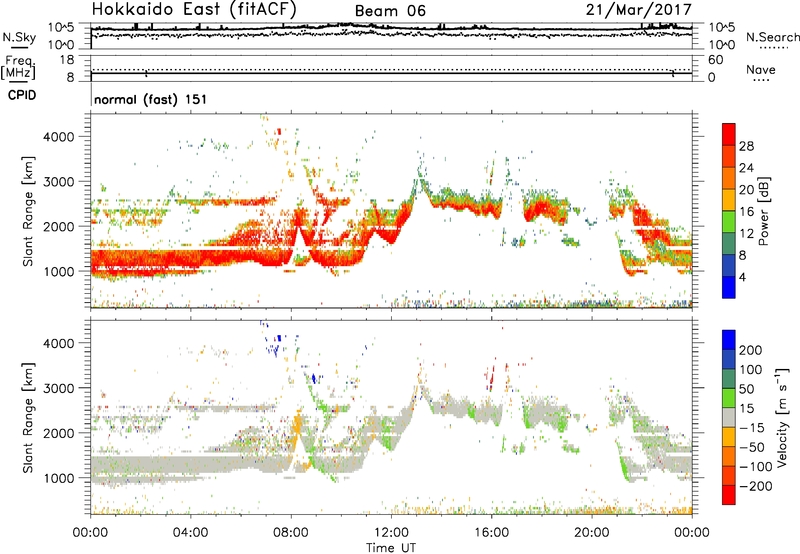
Task: Click the "-200" value on Velocity colorbar
Action: [x=756, y=486]
